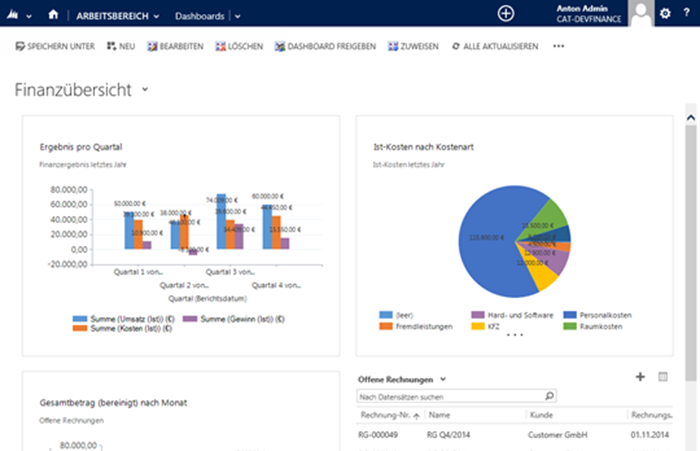Open the more commands ellipsis menu
The width and height of the screenshot is (700, 451).
(x=558, y=46)
